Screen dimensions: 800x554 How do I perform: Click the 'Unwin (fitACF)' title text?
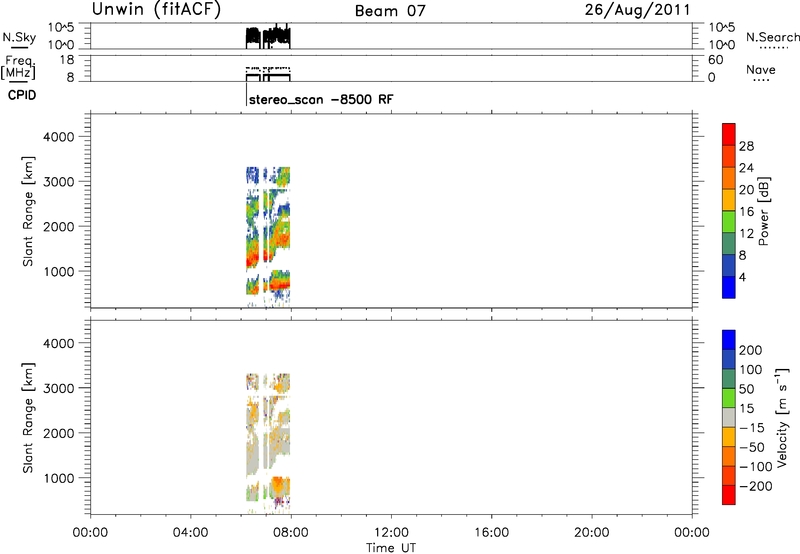pos(156,9)
